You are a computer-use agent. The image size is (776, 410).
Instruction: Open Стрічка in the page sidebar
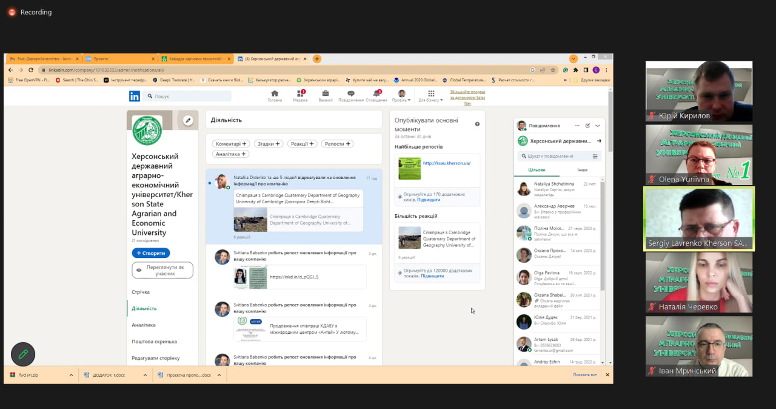pos(141,292)
